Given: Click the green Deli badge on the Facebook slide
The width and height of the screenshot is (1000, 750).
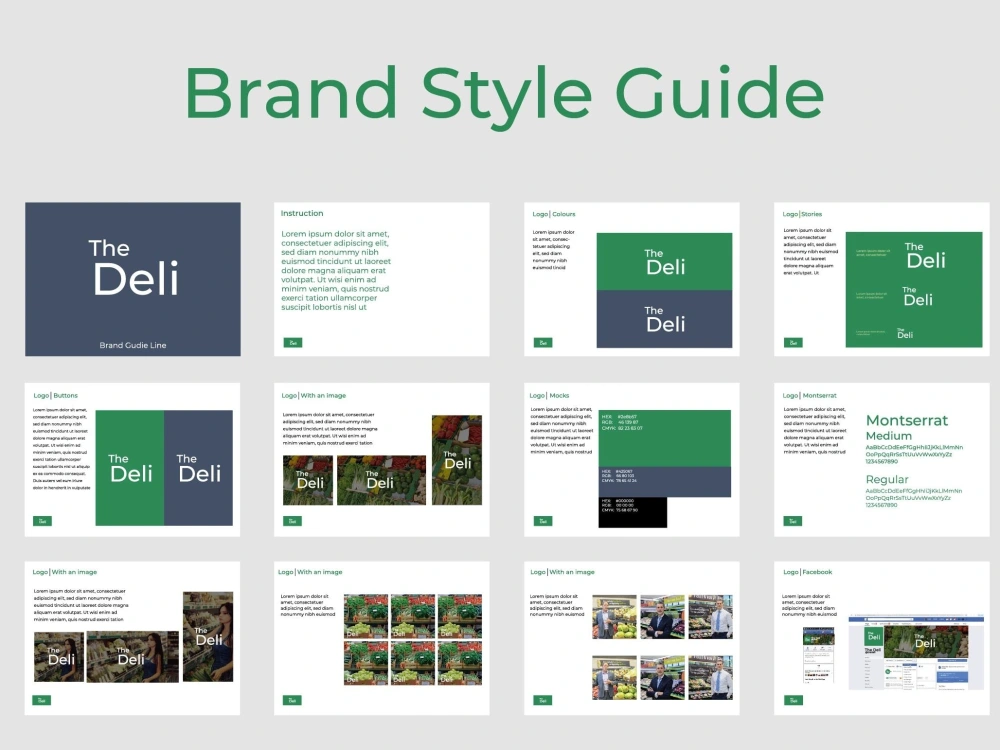Looking at the screenshot, I should pyautogui.click(x=794, y=700).
